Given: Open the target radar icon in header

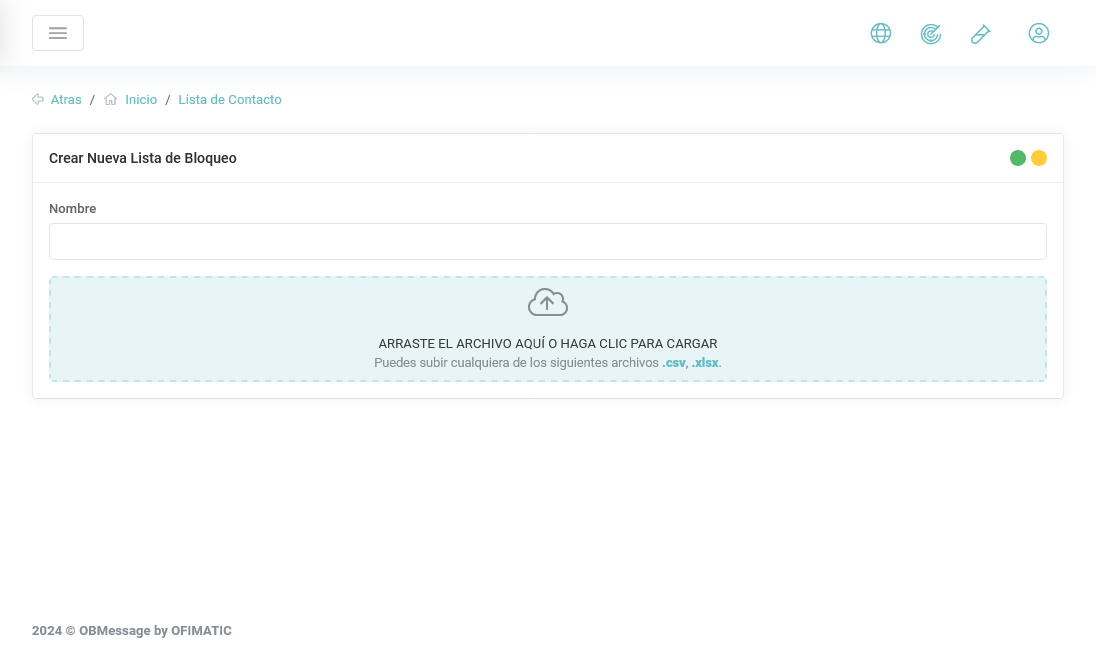Looking at the screenshot, I should coord(931,34).
